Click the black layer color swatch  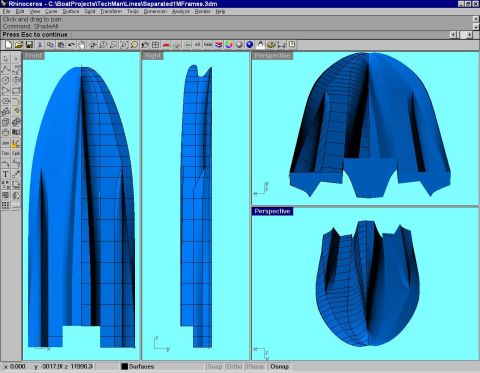coord(125,367)
